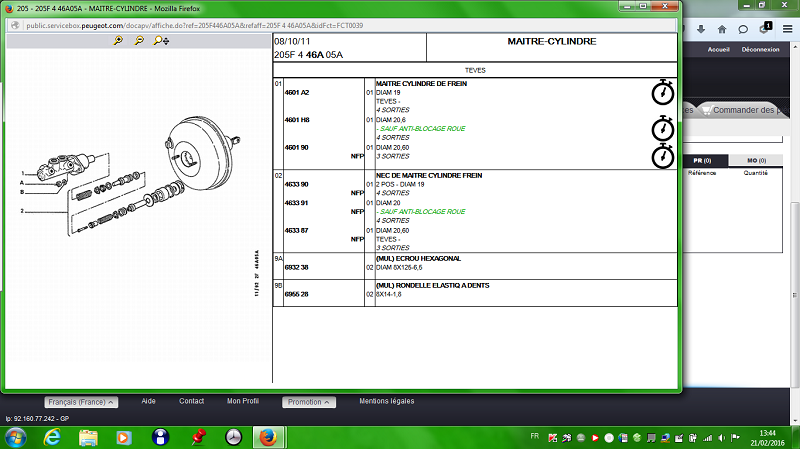800x449 pixels.
Task: Open Firefox hamburger menu
Action: click(x=787, y=30)
